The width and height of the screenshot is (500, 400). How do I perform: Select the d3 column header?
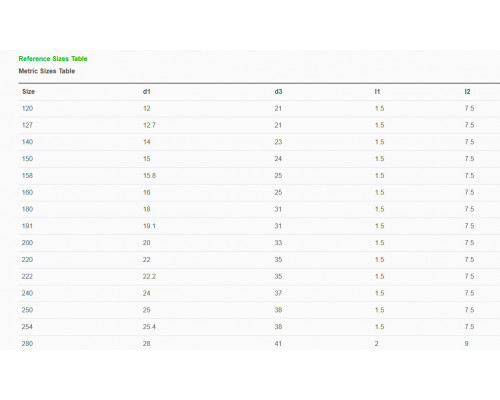[x=278, y=92]
